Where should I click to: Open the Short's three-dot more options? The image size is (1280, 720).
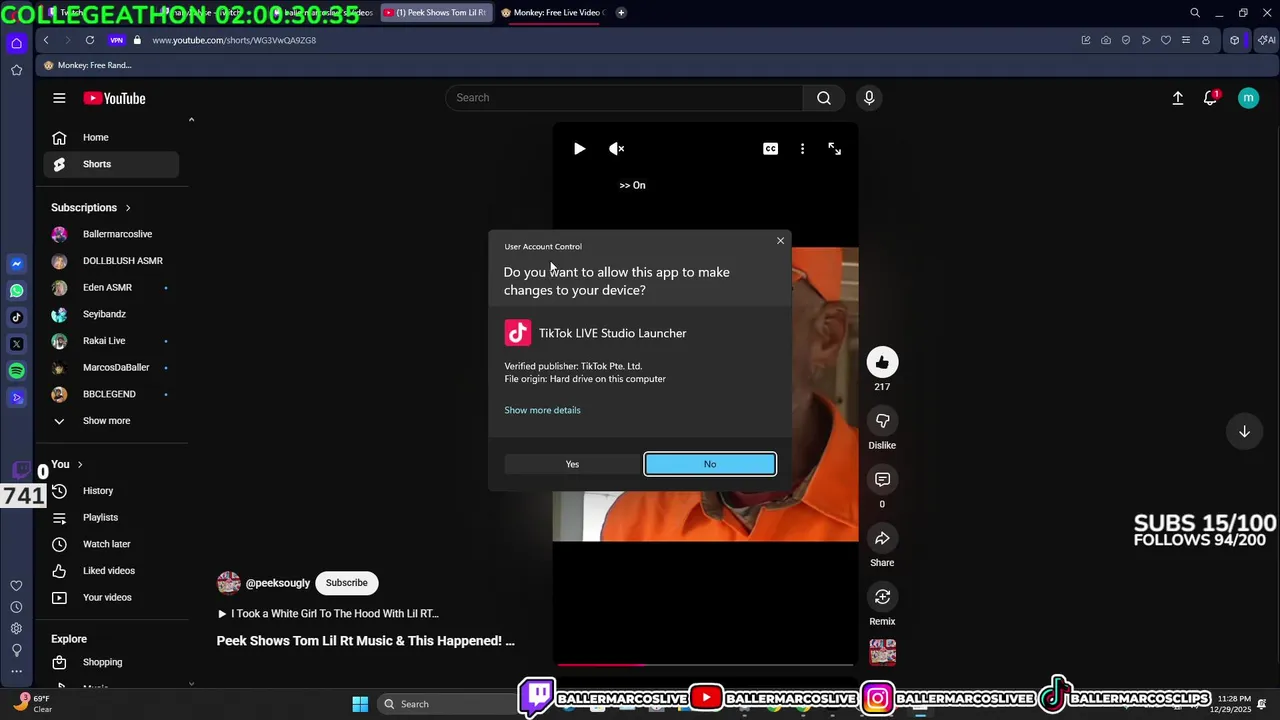[x=802, y=149]
